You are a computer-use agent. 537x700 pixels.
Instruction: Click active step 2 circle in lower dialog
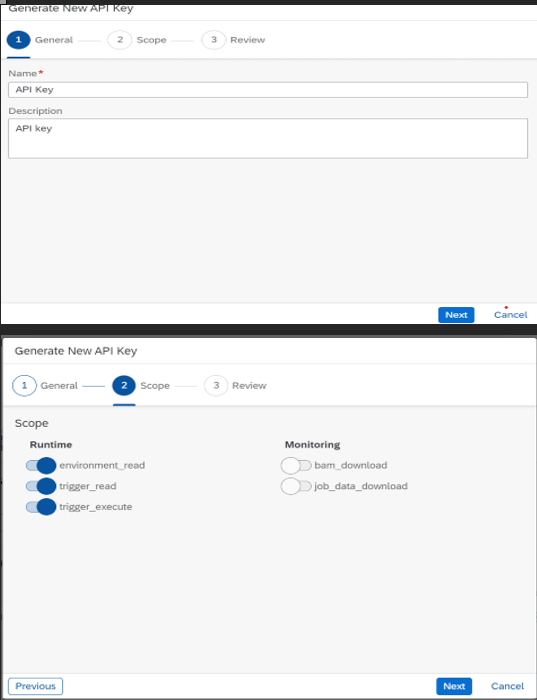tap(124, 385)
